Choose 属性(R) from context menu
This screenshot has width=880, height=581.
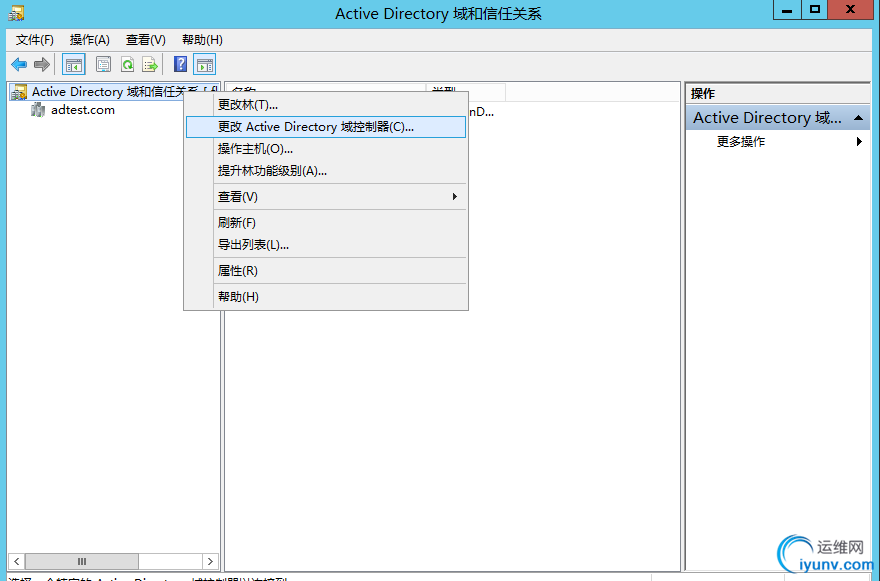326,271
